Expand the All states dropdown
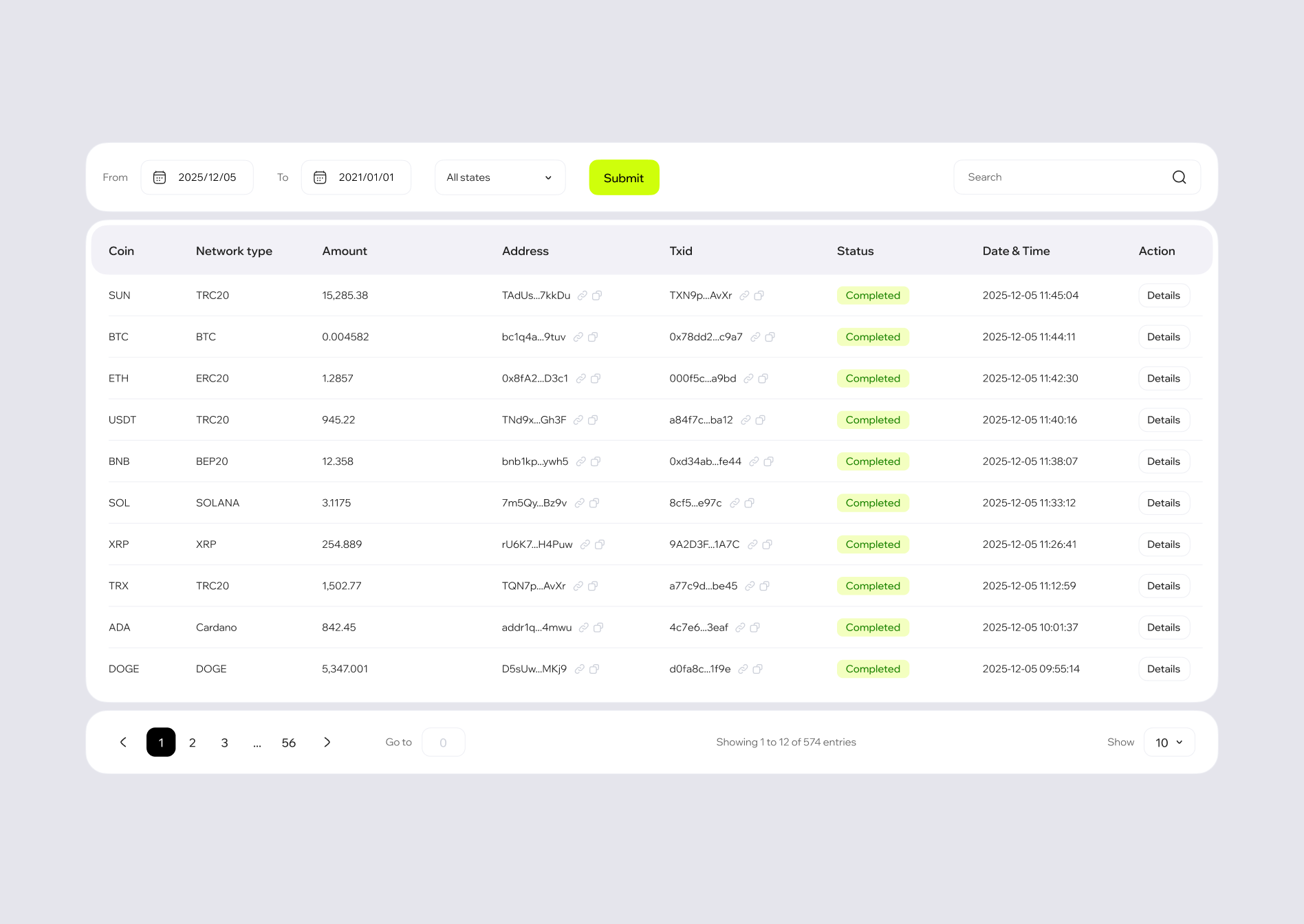 click(x=499, y=177)
